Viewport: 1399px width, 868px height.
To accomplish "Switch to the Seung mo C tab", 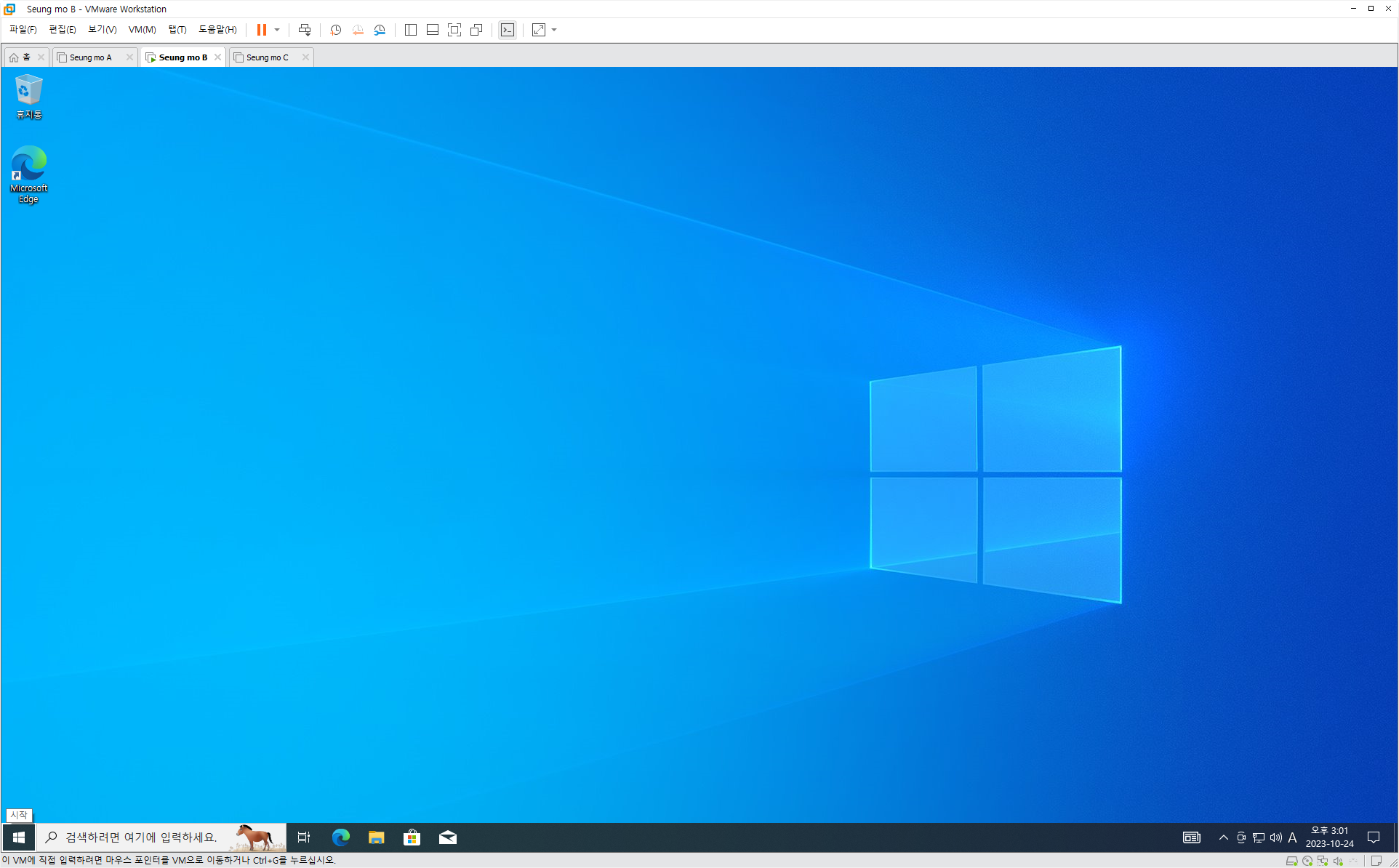I will point(267,57).
